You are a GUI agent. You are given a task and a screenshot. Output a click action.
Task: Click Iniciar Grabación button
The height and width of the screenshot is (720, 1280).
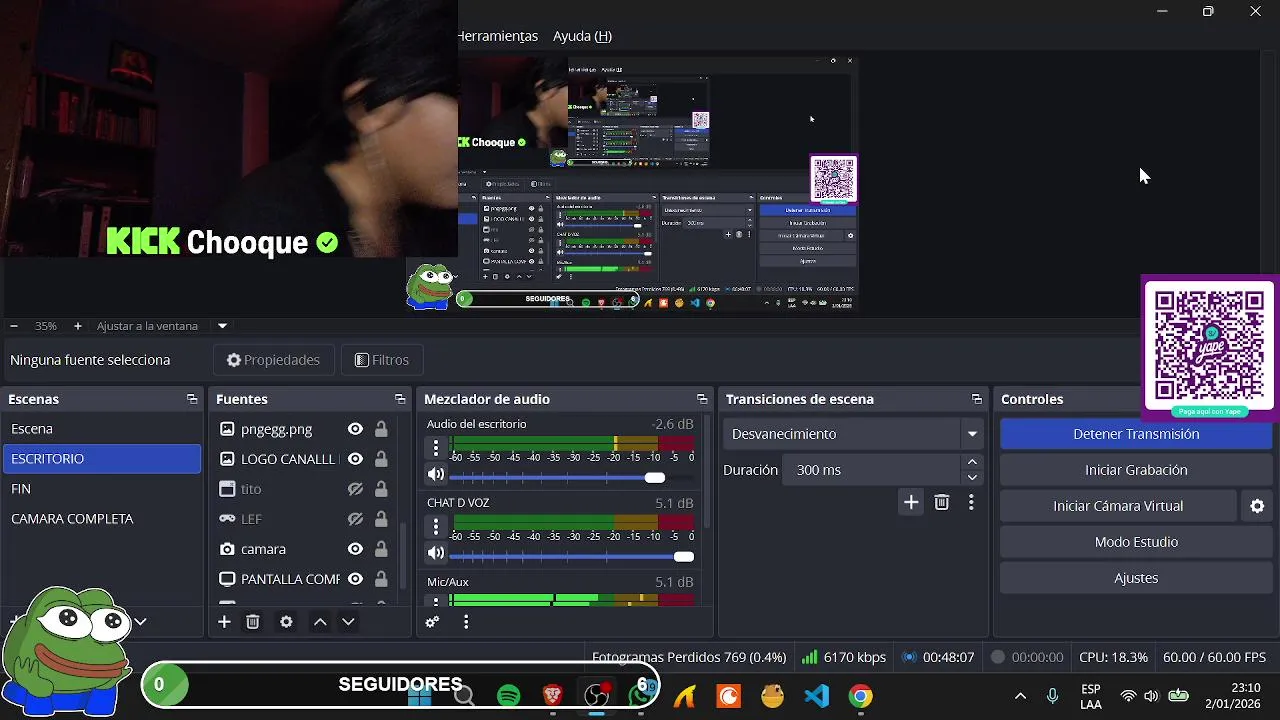[1136, 470]
